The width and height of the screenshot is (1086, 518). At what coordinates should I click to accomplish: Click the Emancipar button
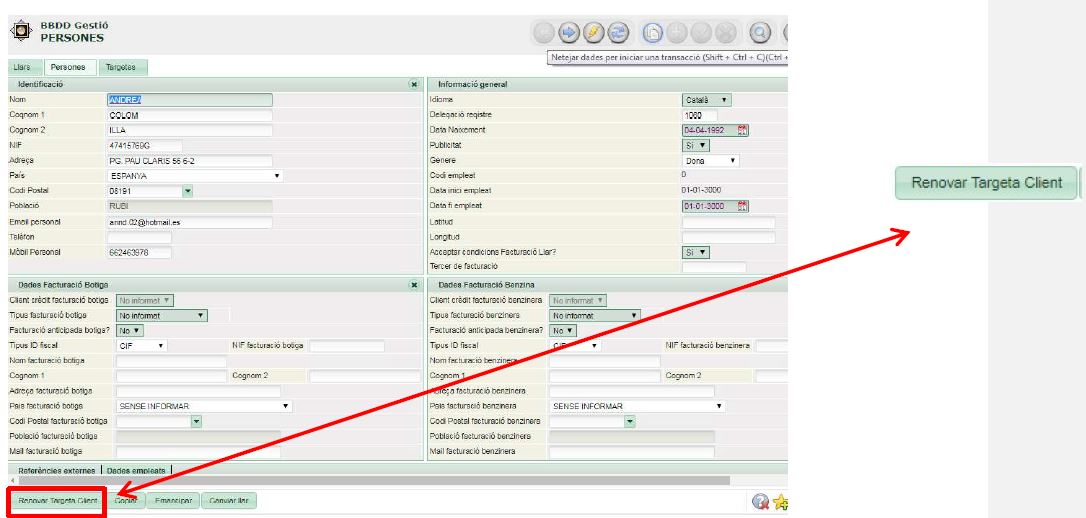point(173,499)
